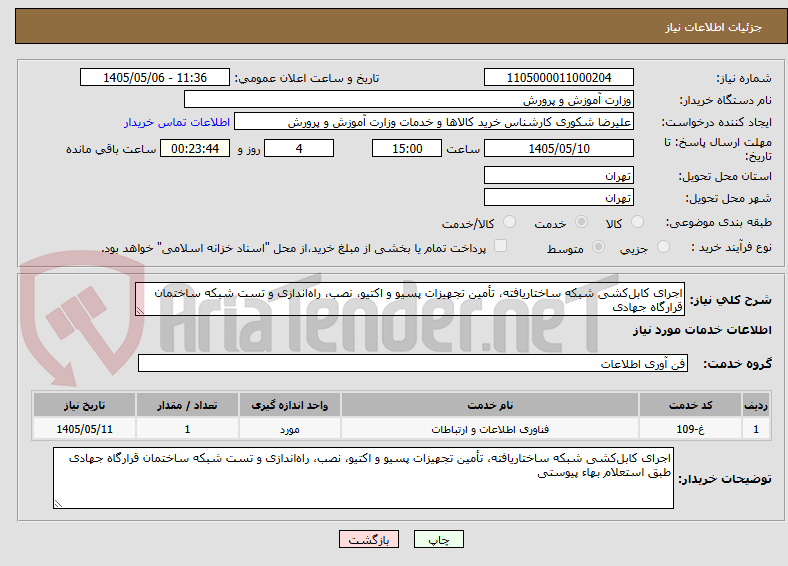Click the remaining days field showing 4
Viewport: 788px width, 566px height.
tap(299, 148)
